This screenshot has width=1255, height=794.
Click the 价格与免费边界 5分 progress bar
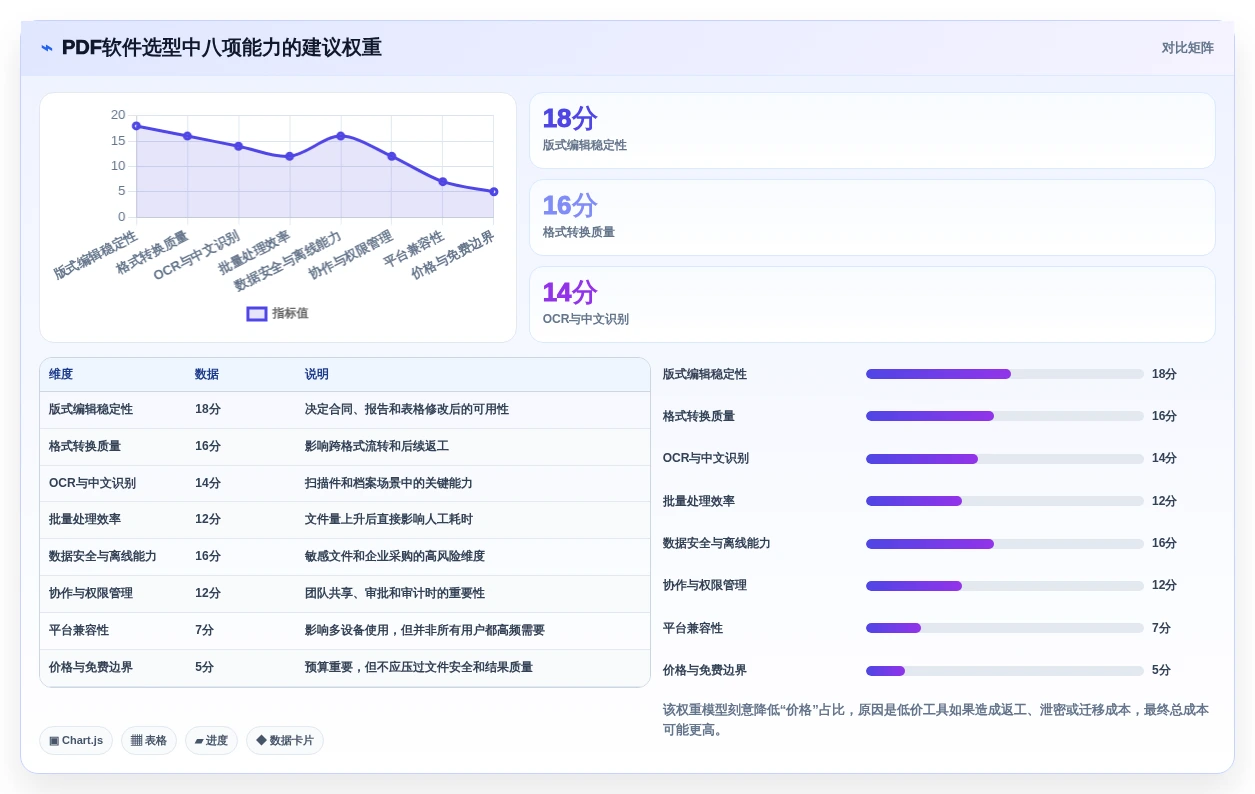1005,671
